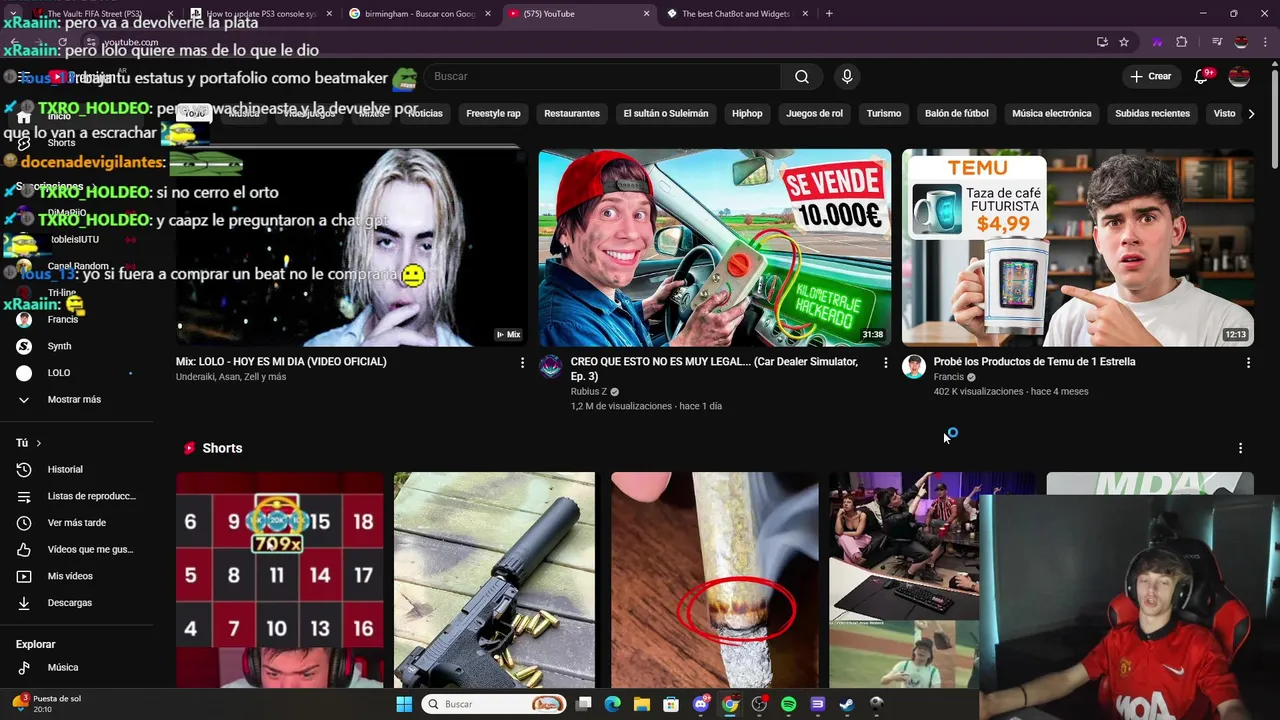1280x720 pixels.
Task: Select the Turismo filter chip
Action: pyautogui.click(x=884, y=114)
